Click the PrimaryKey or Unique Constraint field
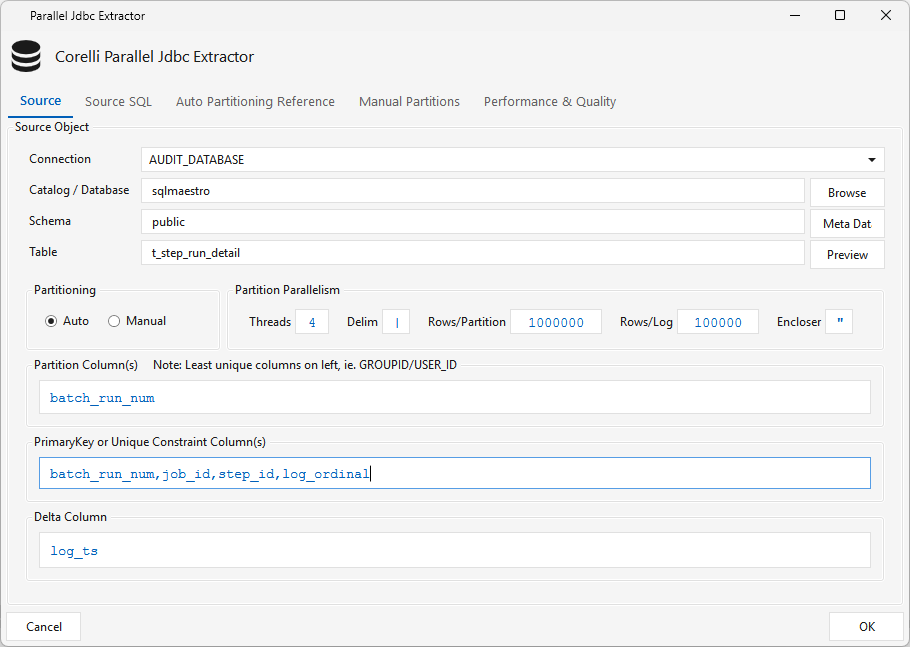Viewport: 910px width, 647px height. tap(454, 473)
